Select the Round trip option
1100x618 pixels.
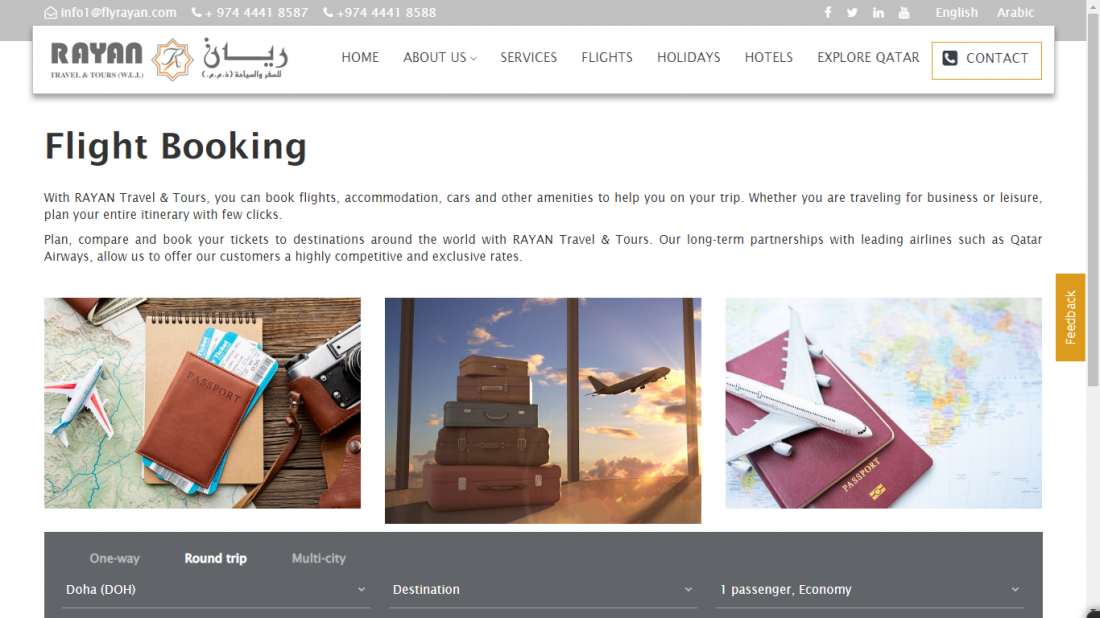215,558
